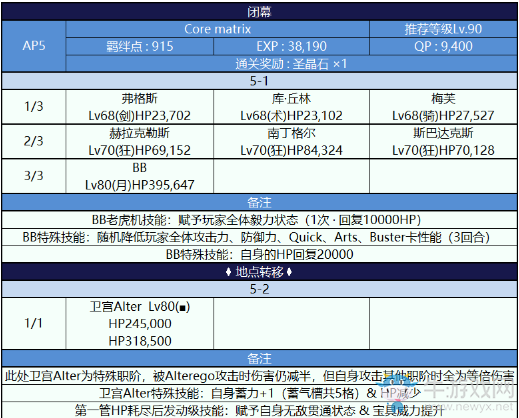The height and width of the screenshot is (418, 519).
Task: Click the 闭幕 title header
Action: click(259, 12)
